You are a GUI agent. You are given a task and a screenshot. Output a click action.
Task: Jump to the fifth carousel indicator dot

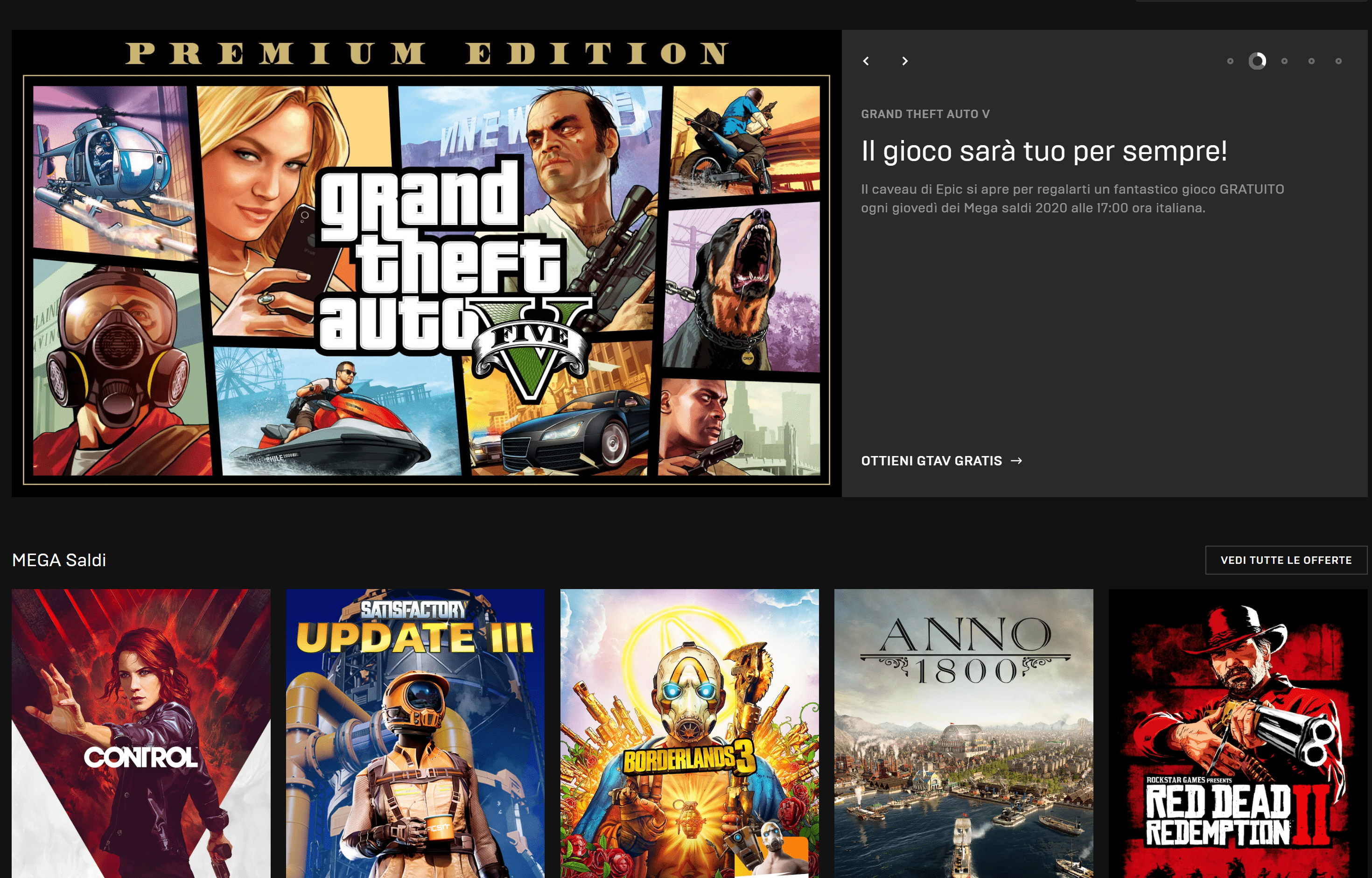[1338, 61]
